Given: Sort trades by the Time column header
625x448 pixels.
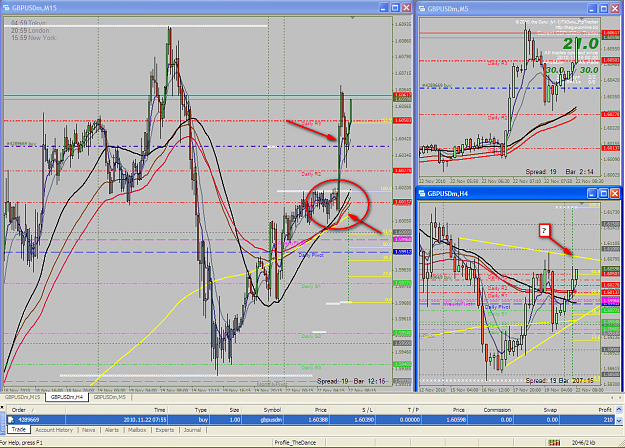Looking at the screenshot, I should click(117, 410).
